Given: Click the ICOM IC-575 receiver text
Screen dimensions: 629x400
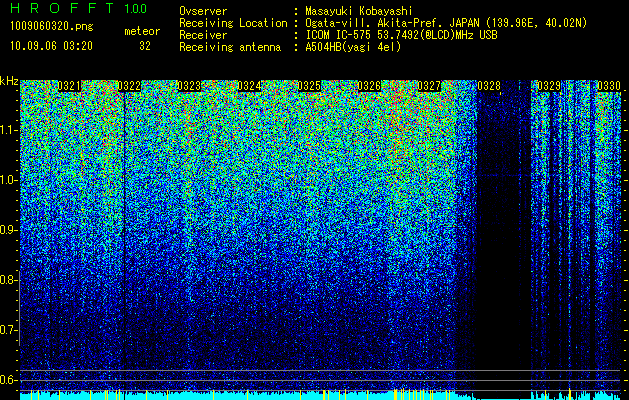Looking at the screenshot, I should [x=401, y=35].
